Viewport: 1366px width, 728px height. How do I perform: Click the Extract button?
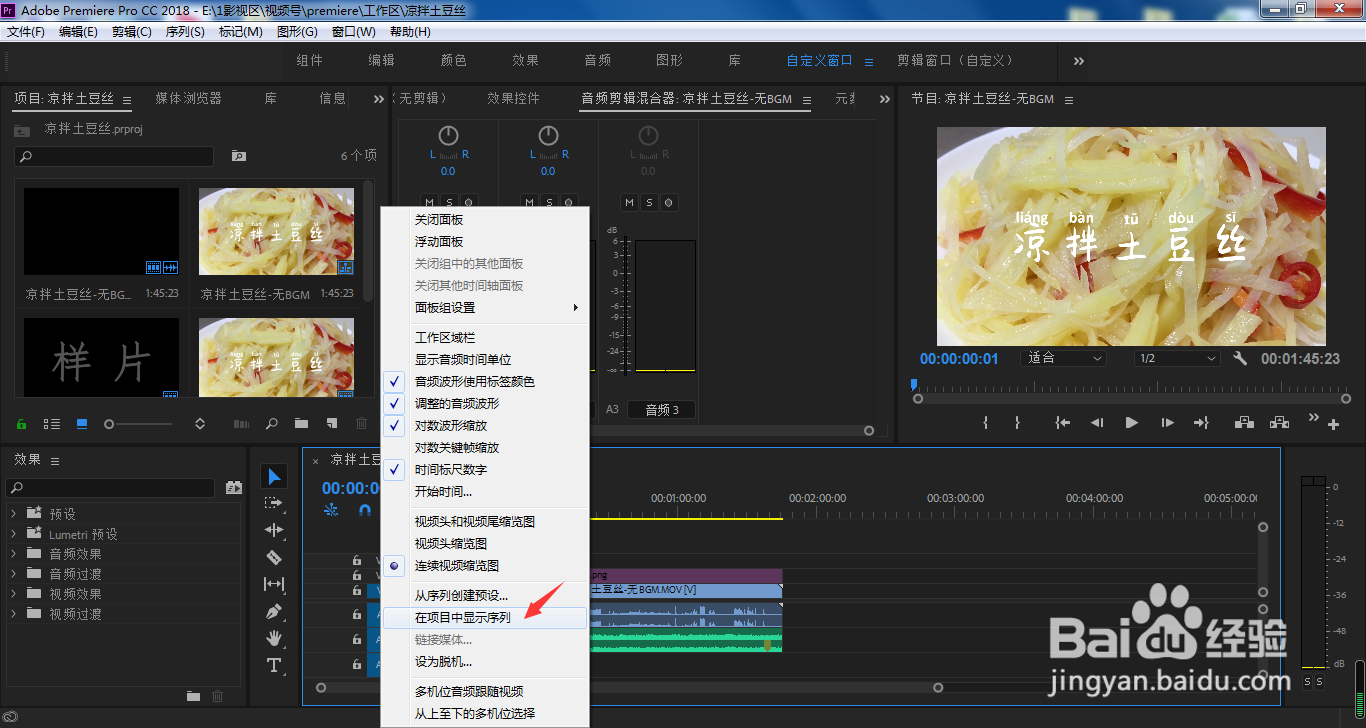1281,423
